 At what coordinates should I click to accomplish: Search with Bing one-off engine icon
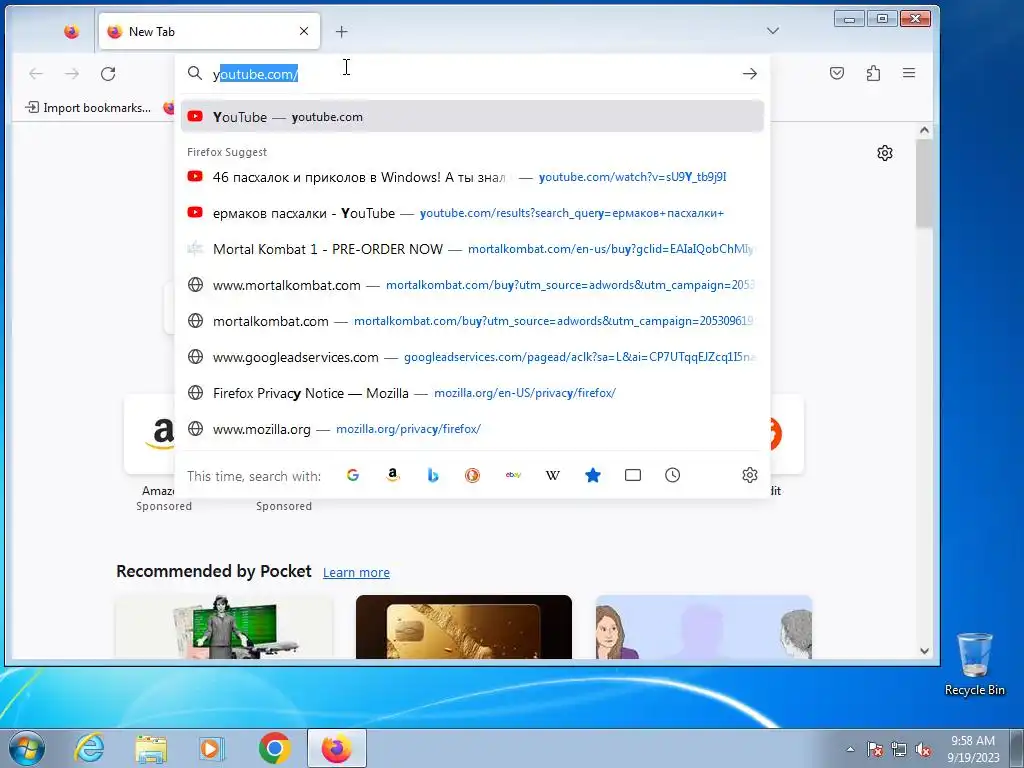[433, 475]
